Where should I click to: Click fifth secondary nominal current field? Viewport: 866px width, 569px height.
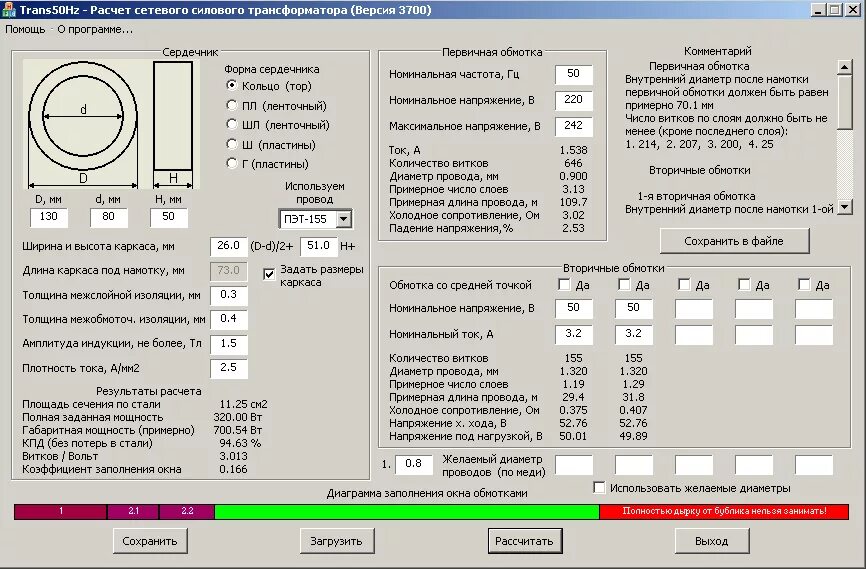814,334
